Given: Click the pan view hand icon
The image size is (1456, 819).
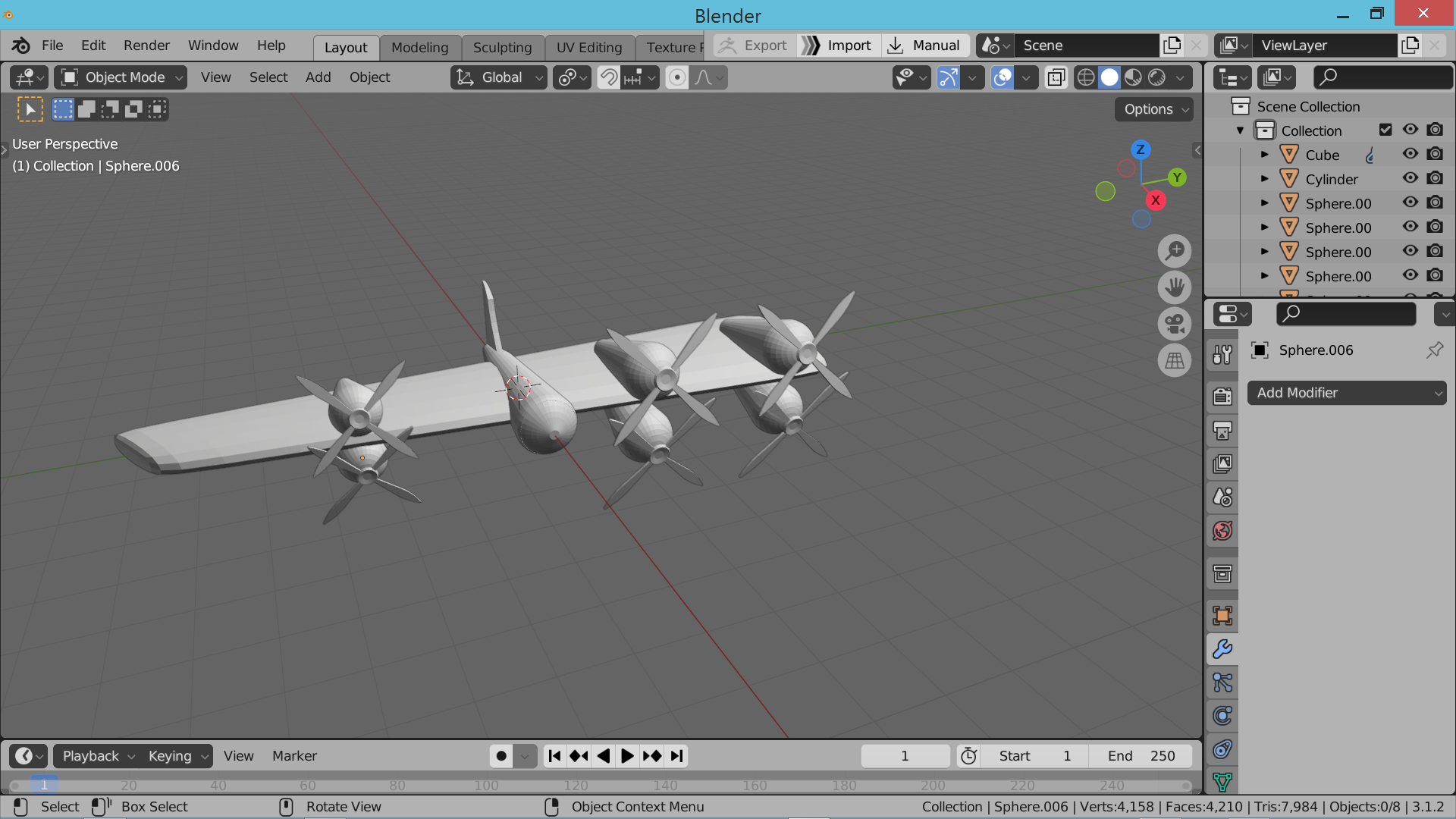Looking at the screenshot, I should [x=1175, y=287].
